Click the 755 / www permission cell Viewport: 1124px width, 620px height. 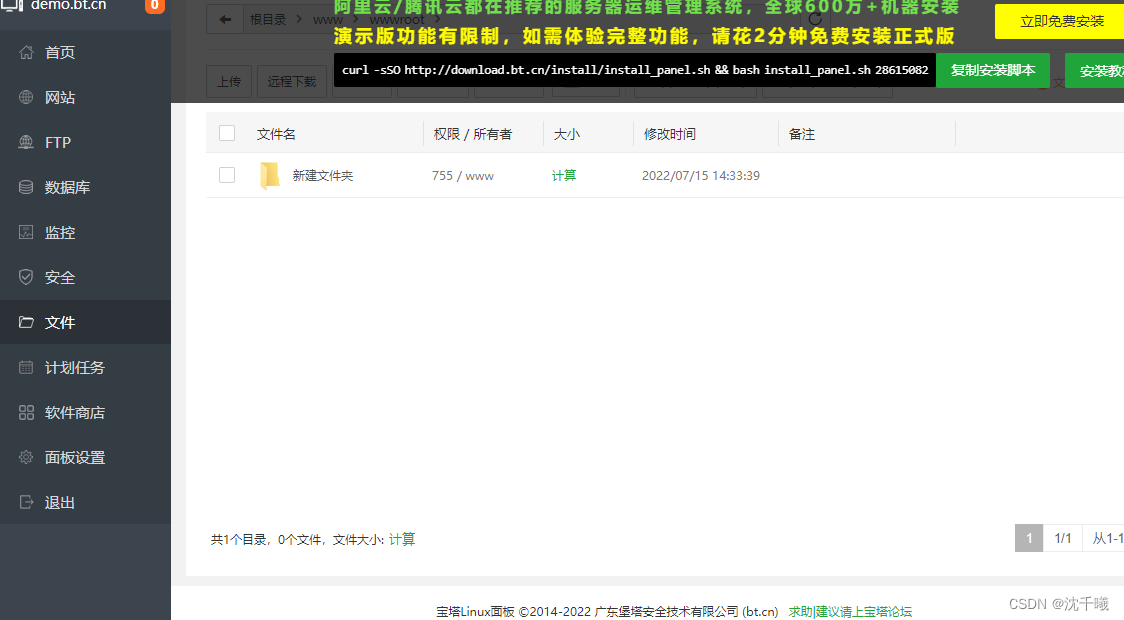pyautogui.click(x=462, y=176)
